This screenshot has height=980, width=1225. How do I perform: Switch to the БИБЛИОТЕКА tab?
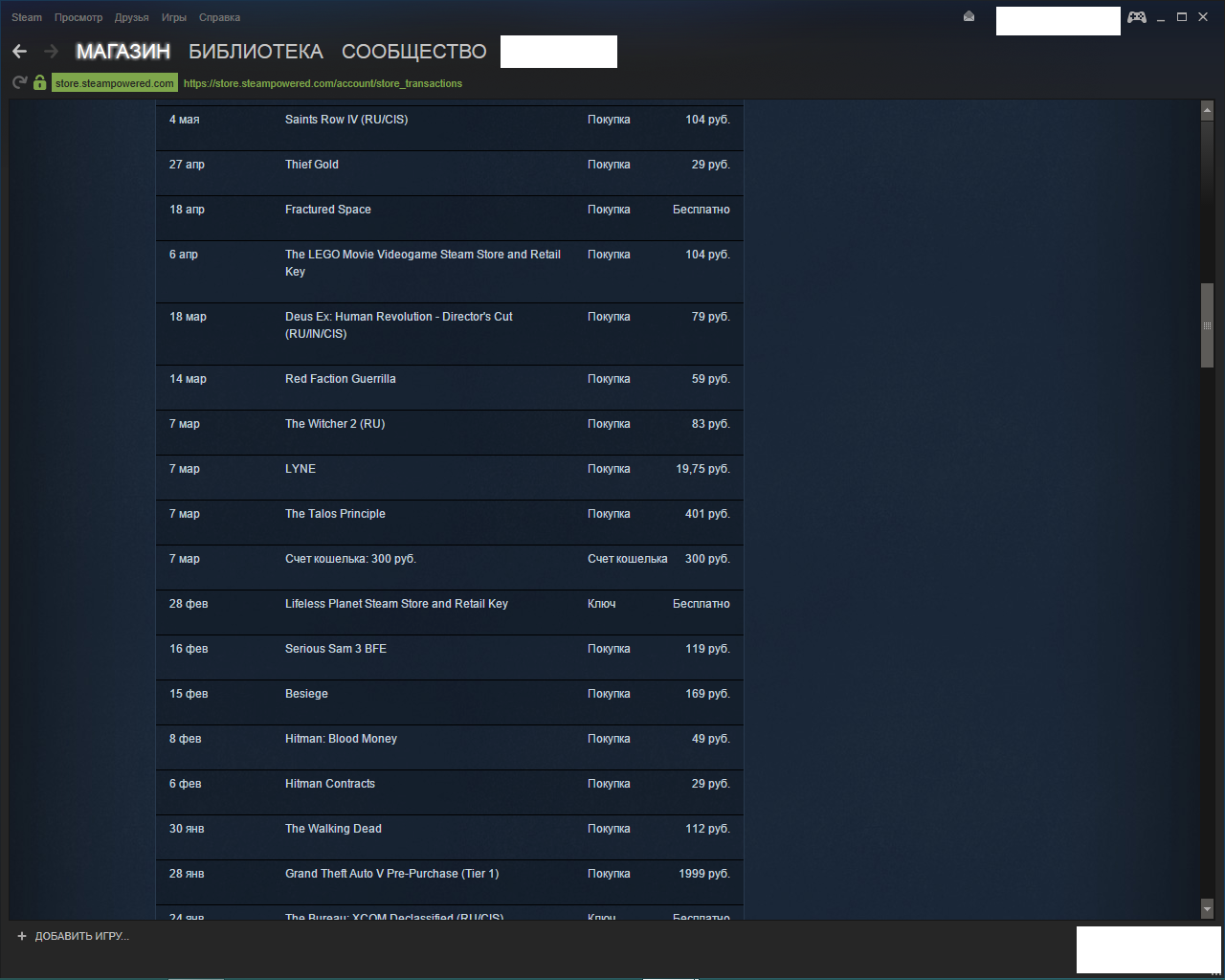pyautogui.click(x=256, y=52)
